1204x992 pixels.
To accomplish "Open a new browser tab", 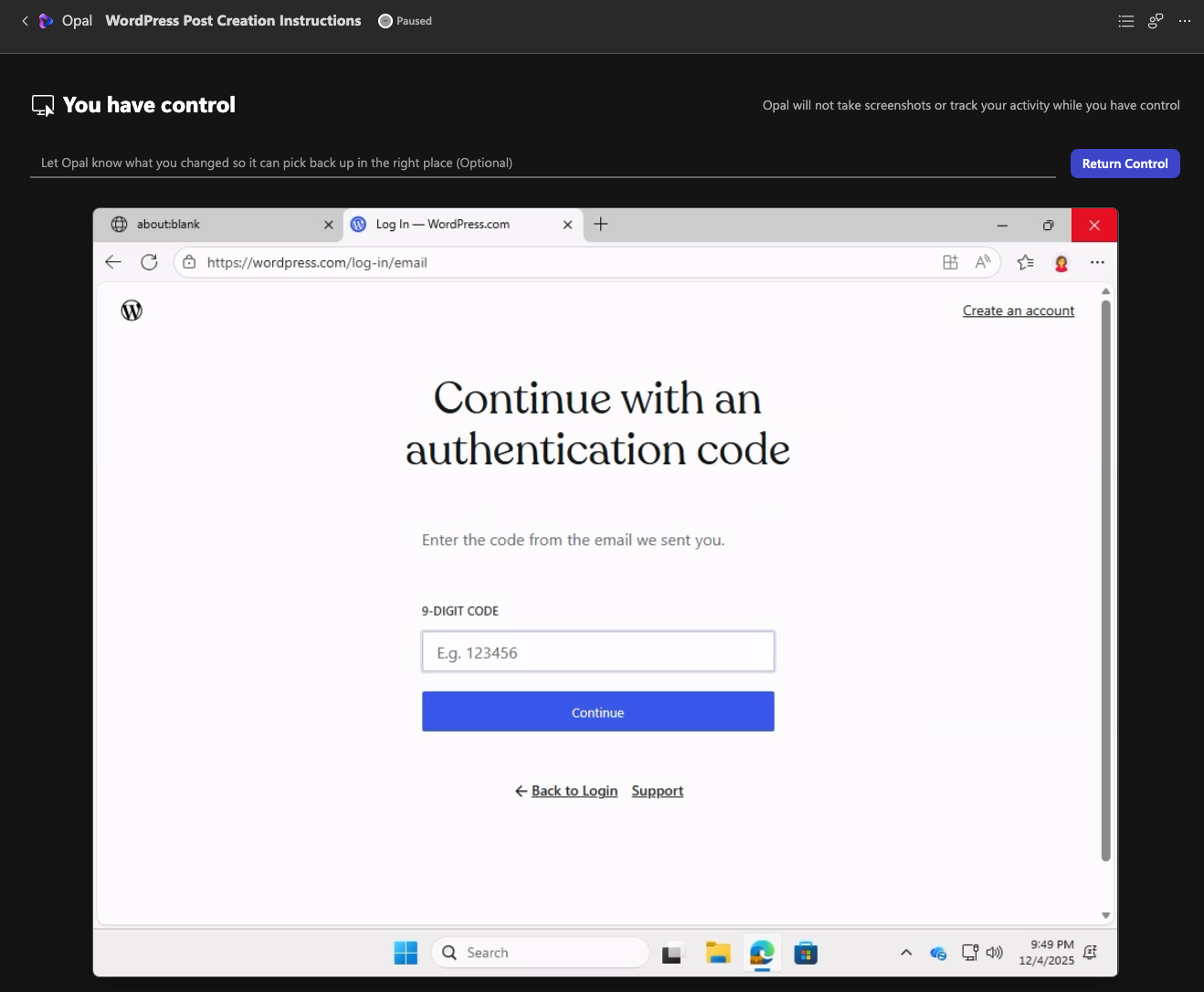I will (601, 225).
